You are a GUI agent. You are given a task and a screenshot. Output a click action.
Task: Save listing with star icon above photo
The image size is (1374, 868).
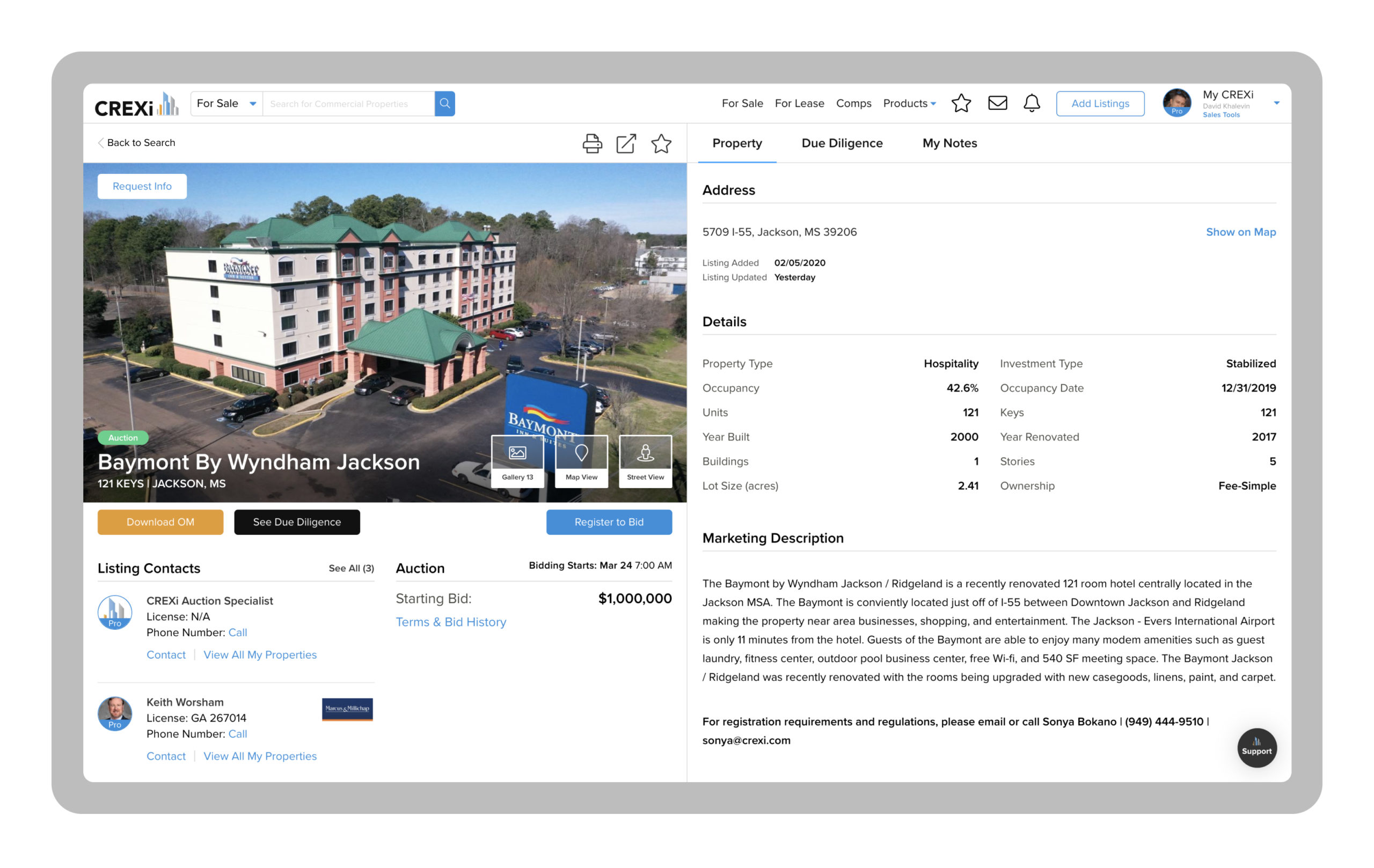[x=661, y=143]
